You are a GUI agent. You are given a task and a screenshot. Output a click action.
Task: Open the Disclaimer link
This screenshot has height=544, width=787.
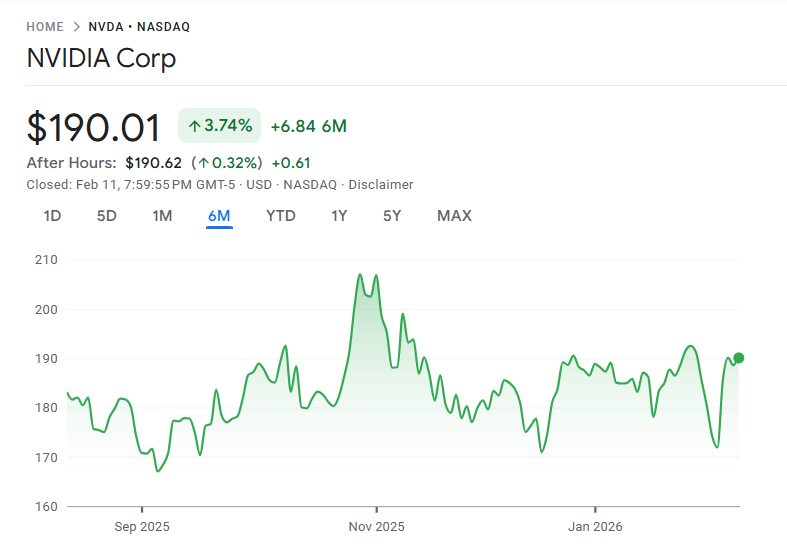pyautogui.click(x=381, y=185)
